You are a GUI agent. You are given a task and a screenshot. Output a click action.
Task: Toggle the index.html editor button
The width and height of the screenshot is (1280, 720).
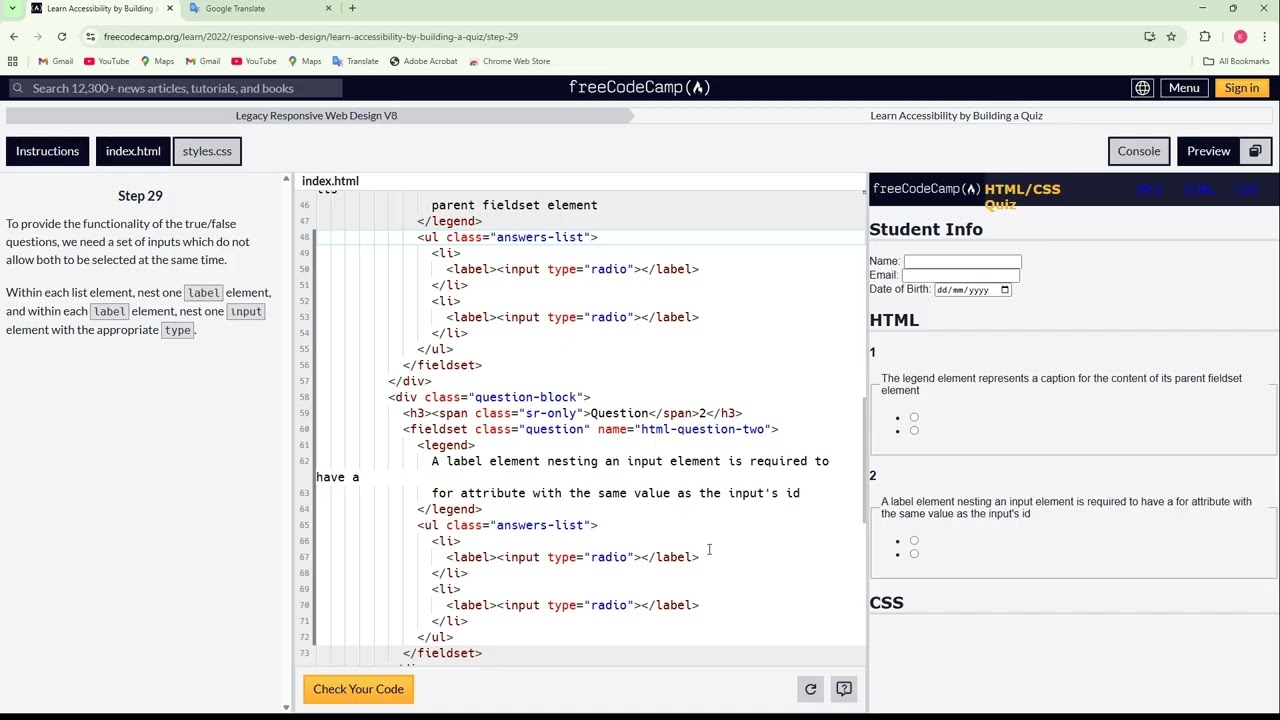point(133,151)
